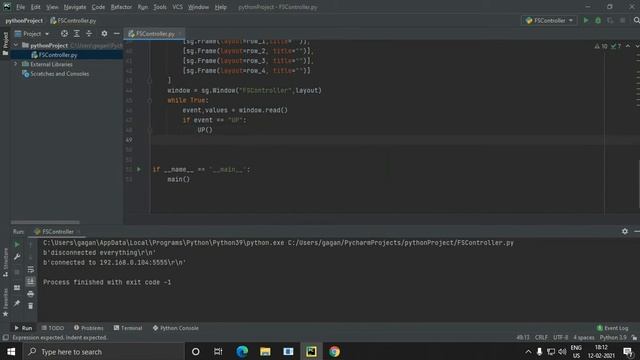This screenshot has width=640, height=360.
Task: Select FSController.py in the project tree
Action: click(x=58, y=55)
